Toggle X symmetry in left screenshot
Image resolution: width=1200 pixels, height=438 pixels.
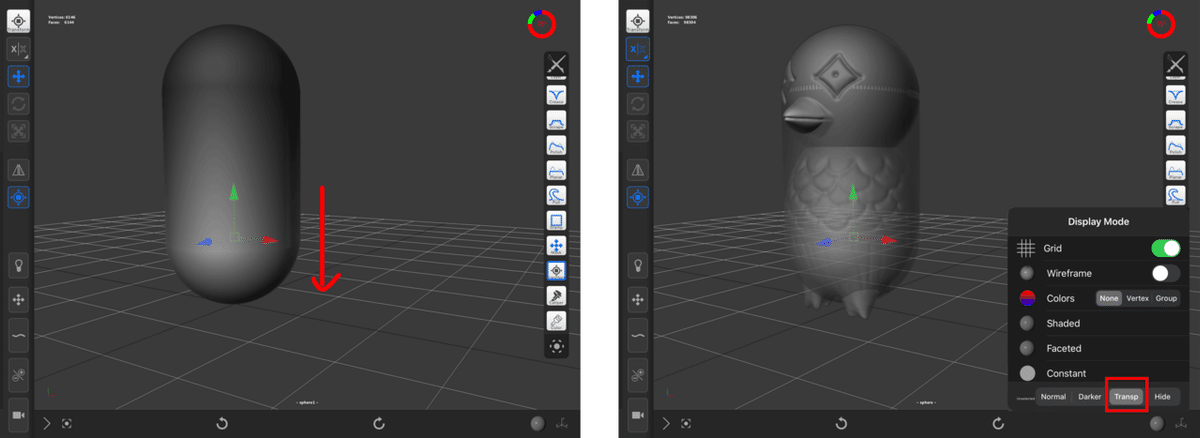click(x=20, y=49)
